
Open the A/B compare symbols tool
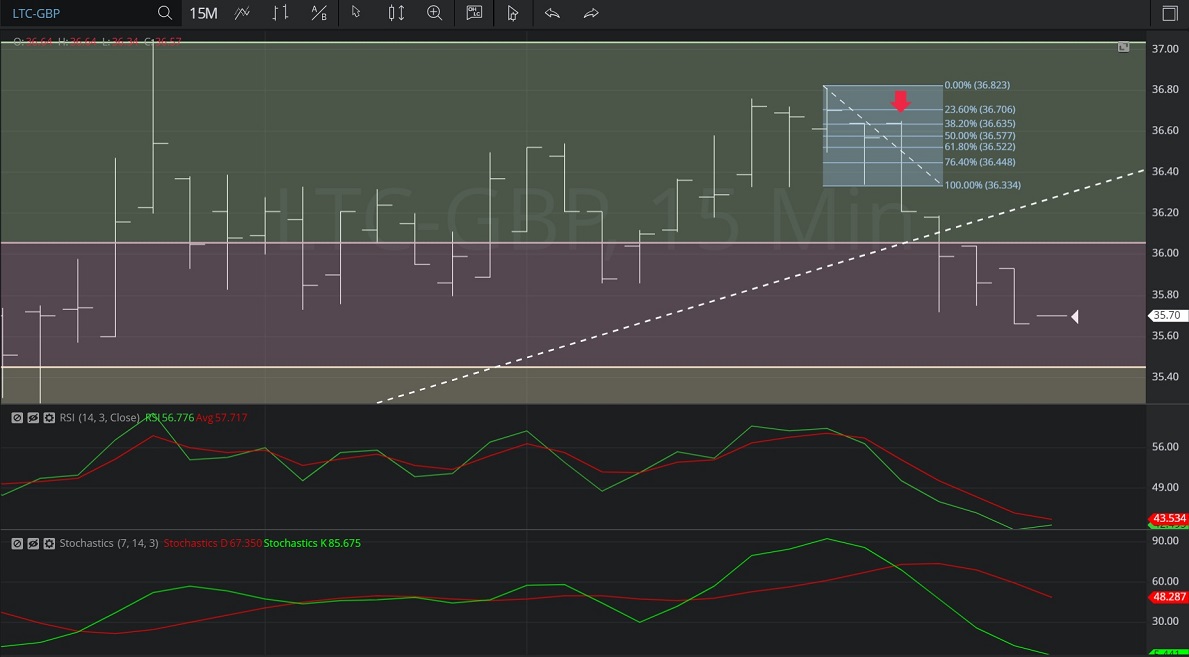319,13
